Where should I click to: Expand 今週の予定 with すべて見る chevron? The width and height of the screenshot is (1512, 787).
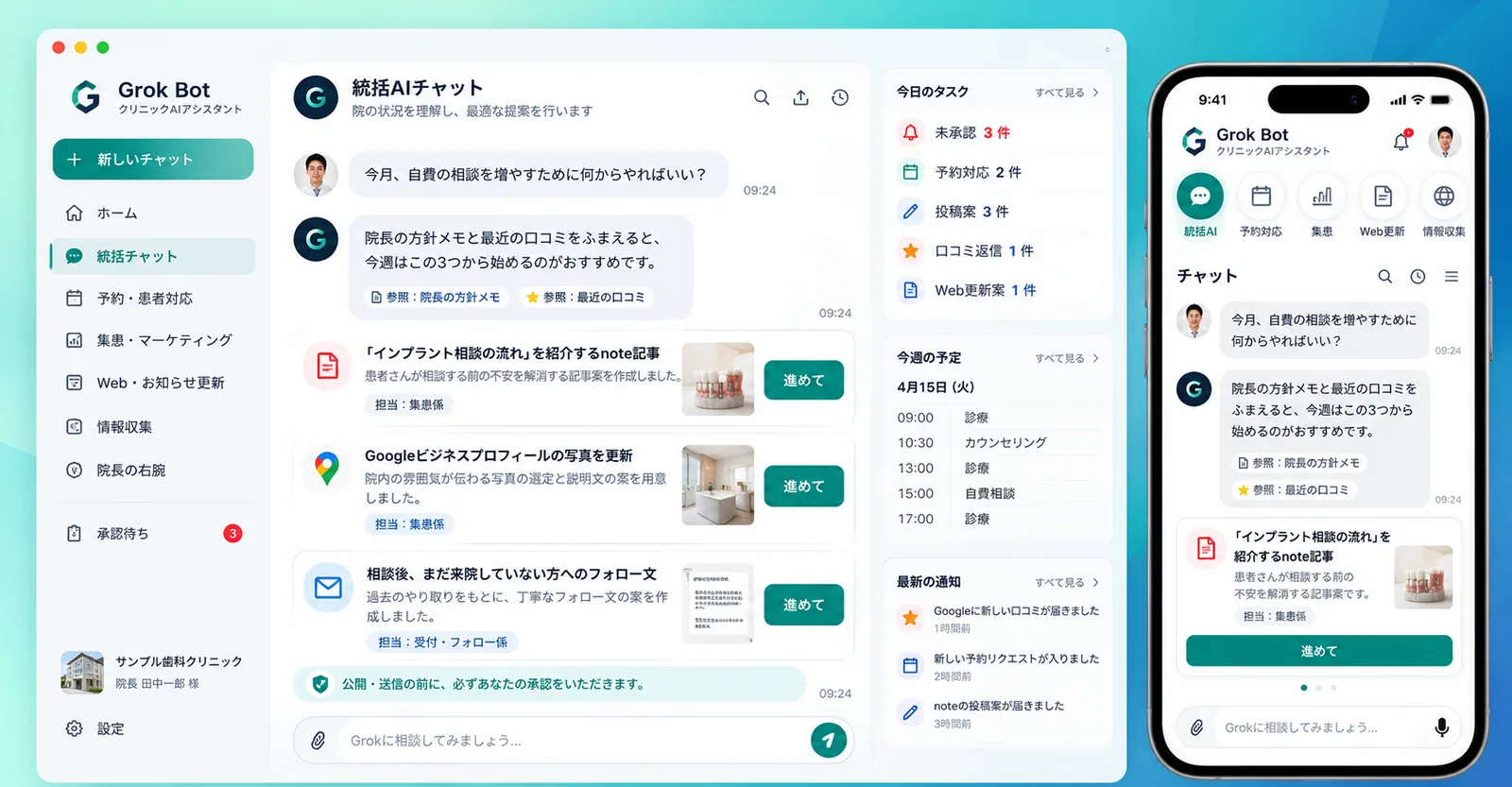(1067, 358)
